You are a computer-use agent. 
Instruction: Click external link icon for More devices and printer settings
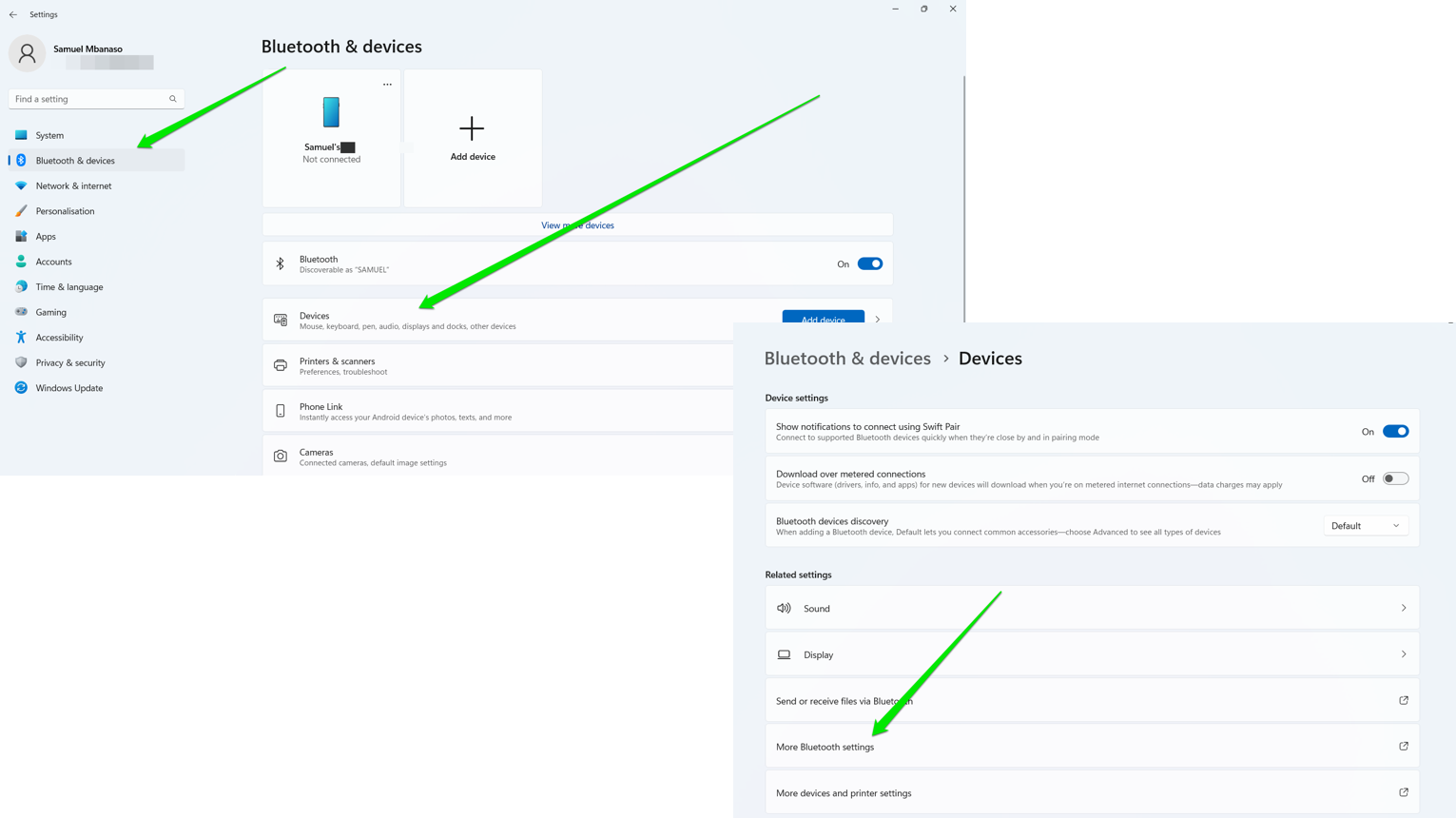click(x=1404, y=792)
